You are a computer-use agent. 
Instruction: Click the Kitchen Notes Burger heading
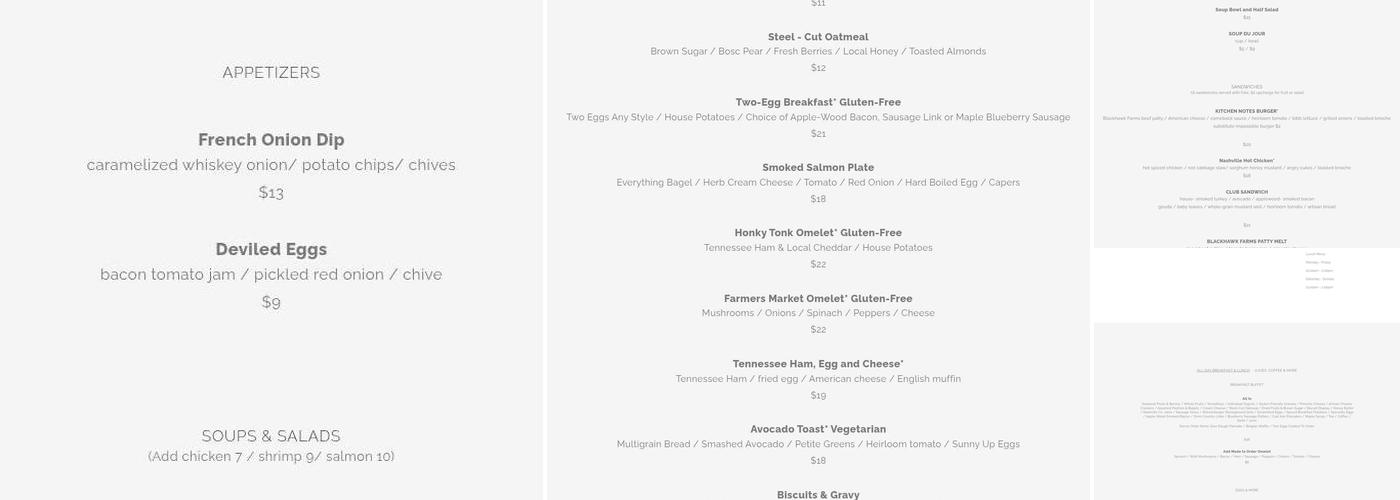(x=1246, y=111)
